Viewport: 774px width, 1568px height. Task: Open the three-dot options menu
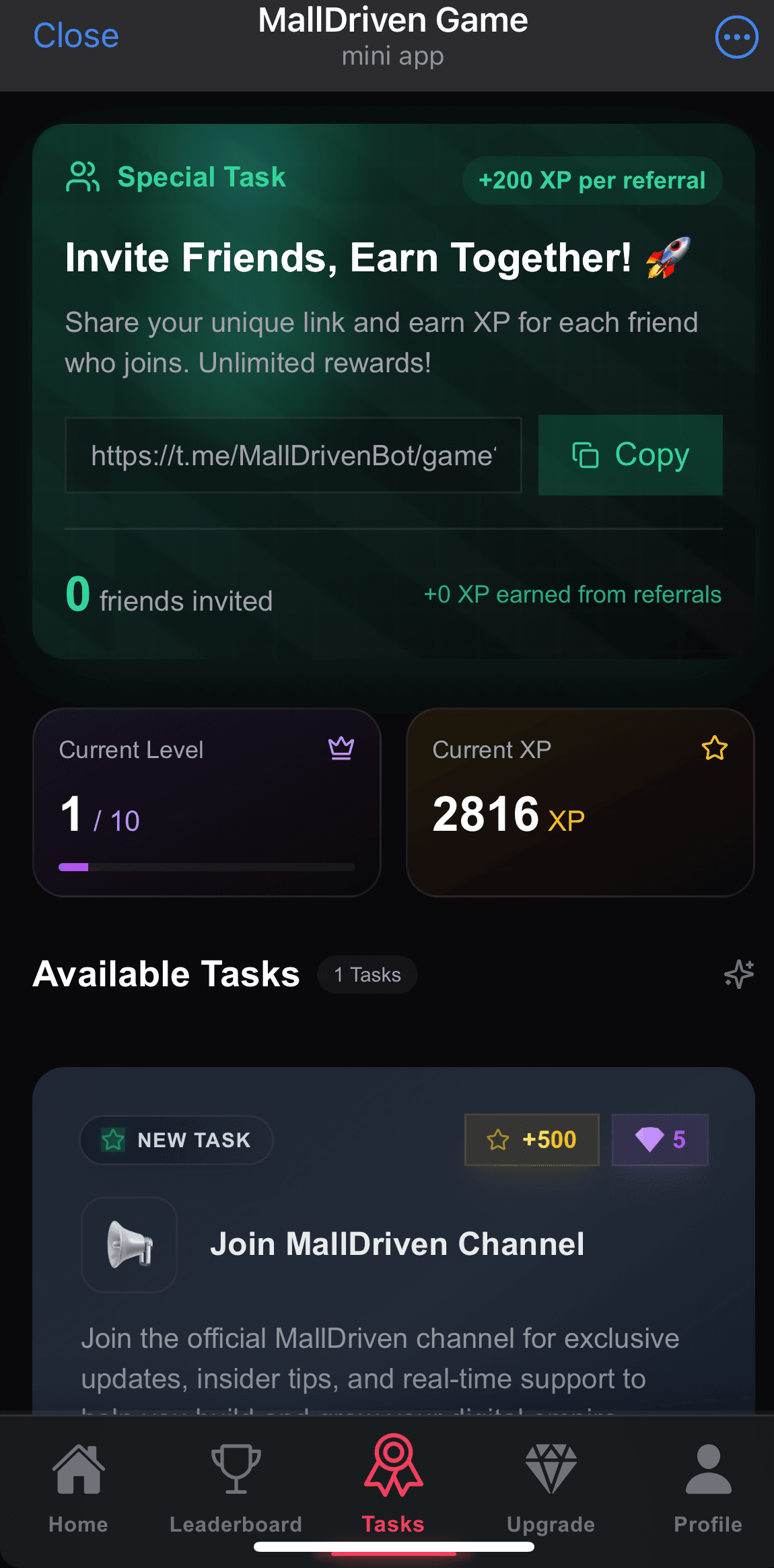[737, 37]
